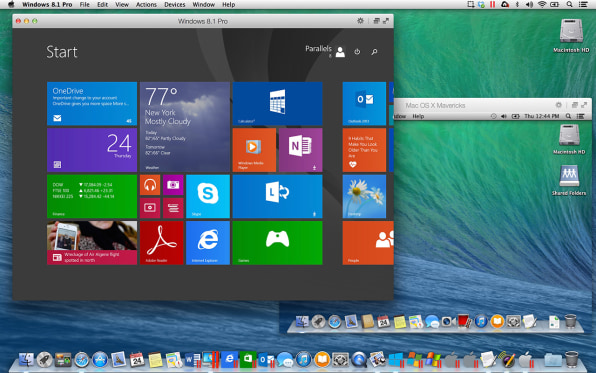Open the Weather tile showing 77°
The image size is (596, 373).
point(185,127)
